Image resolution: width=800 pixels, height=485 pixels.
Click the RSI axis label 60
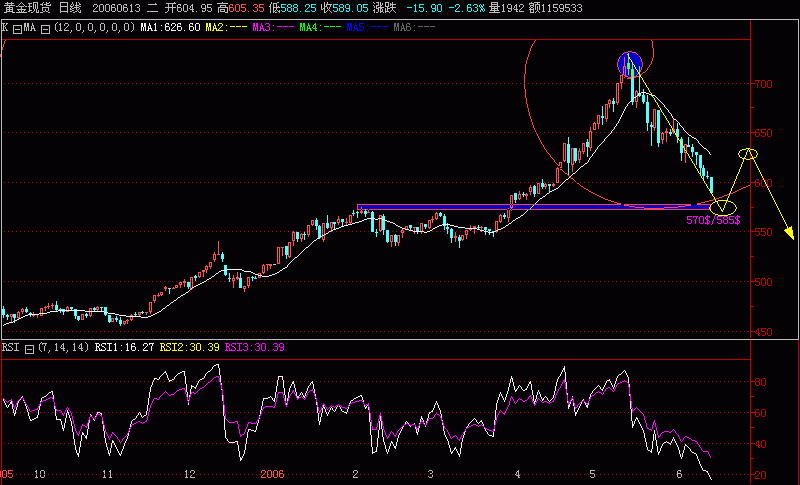pos(760,413)
